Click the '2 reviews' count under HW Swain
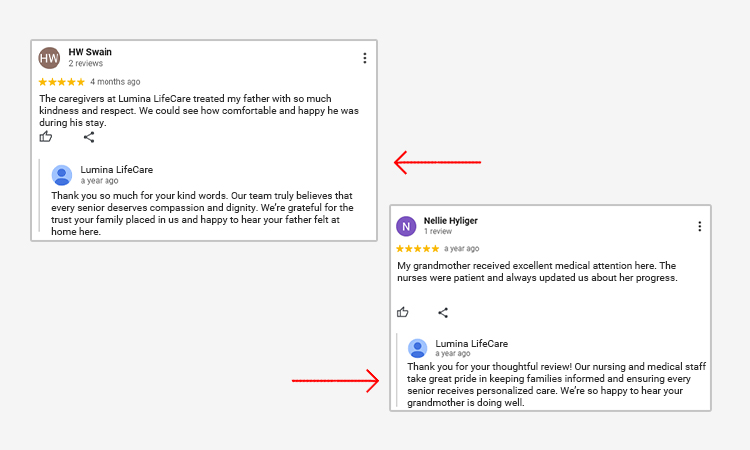Image resolution: width=750 pixels, height=450 pixels. 85,64
